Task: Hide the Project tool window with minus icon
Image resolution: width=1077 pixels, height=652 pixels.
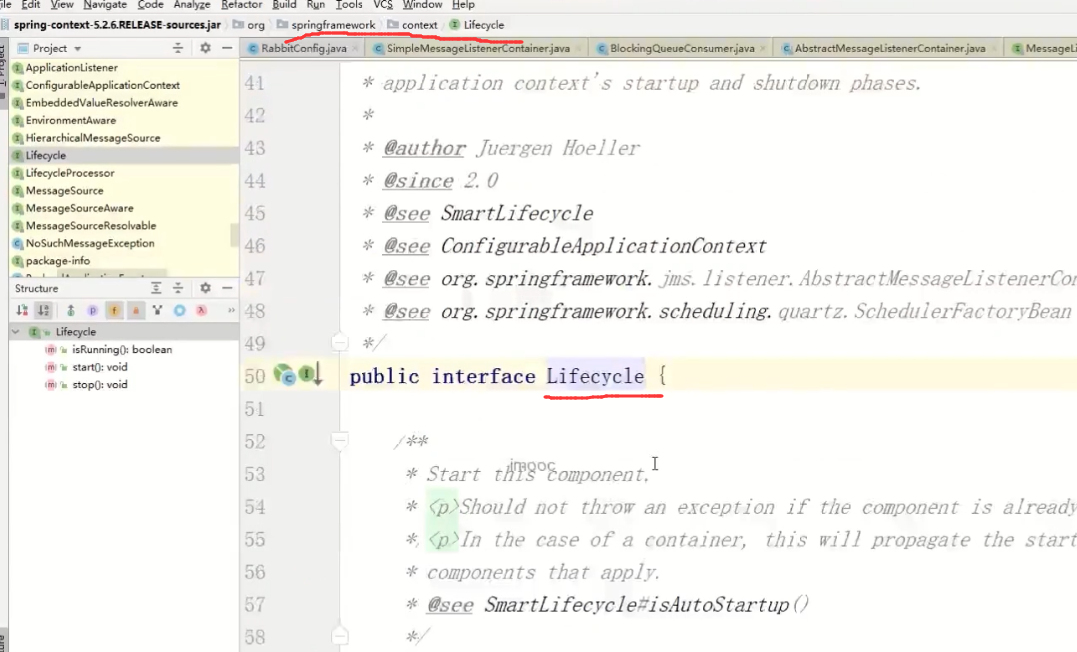Action: (x=227, y=48)
